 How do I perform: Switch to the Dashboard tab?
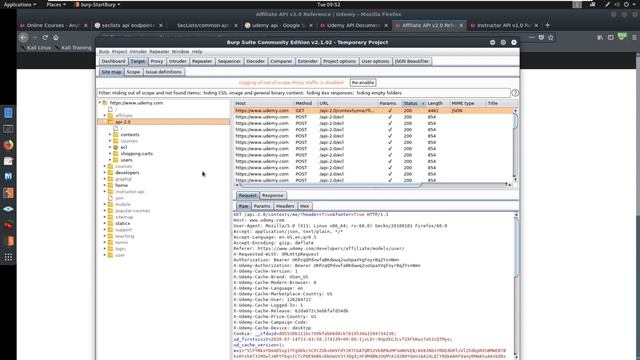tap(113, 61)
